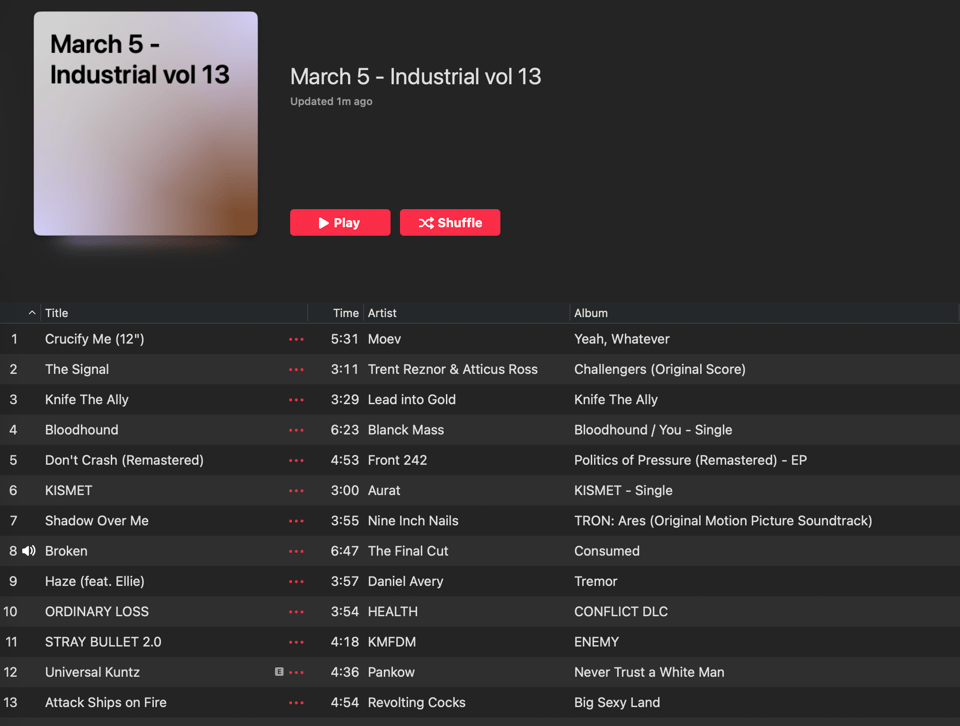Open more options for ORDINARY LOSS

tap(296, 612)
